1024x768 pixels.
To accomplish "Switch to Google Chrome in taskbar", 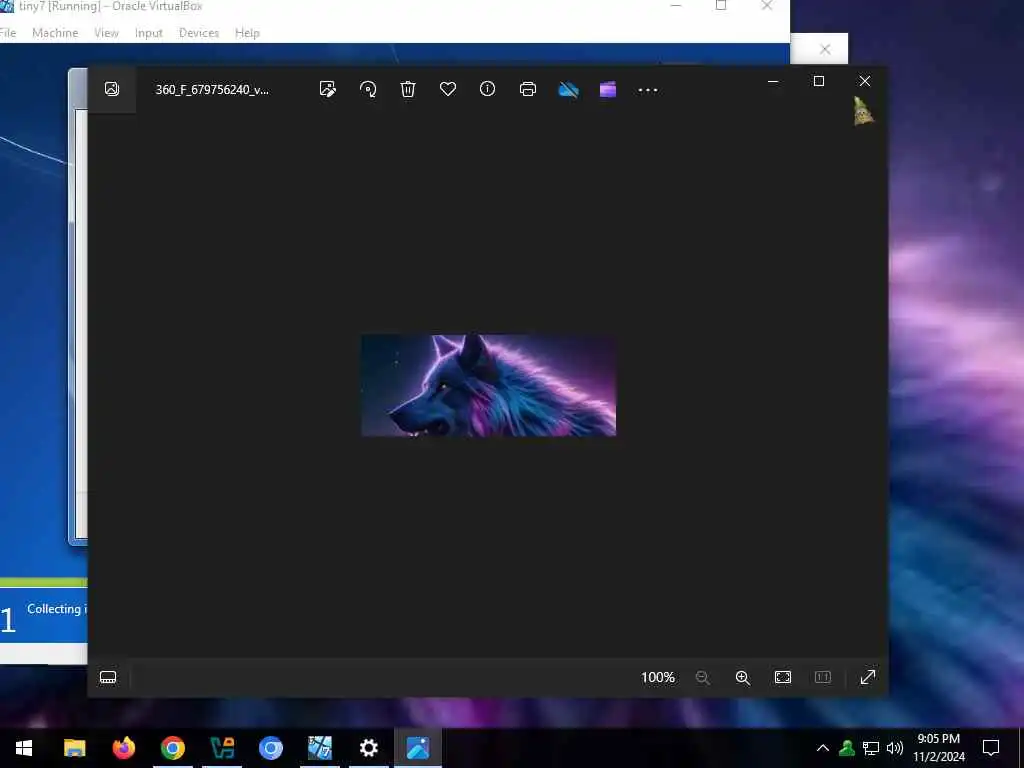I will click(173, 748).
